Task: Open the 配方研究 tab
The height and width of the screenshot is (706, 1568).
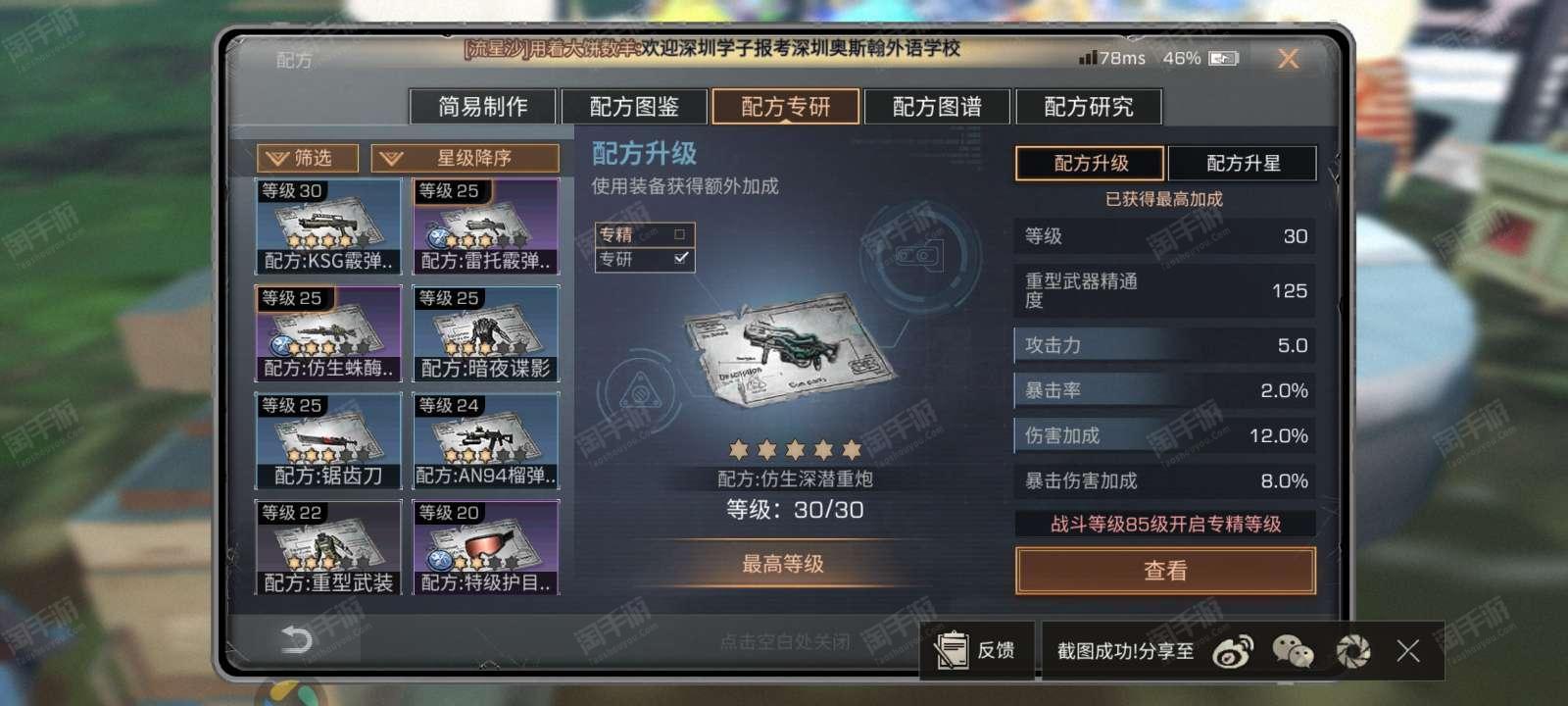Action: click(x=1089, y=106)
